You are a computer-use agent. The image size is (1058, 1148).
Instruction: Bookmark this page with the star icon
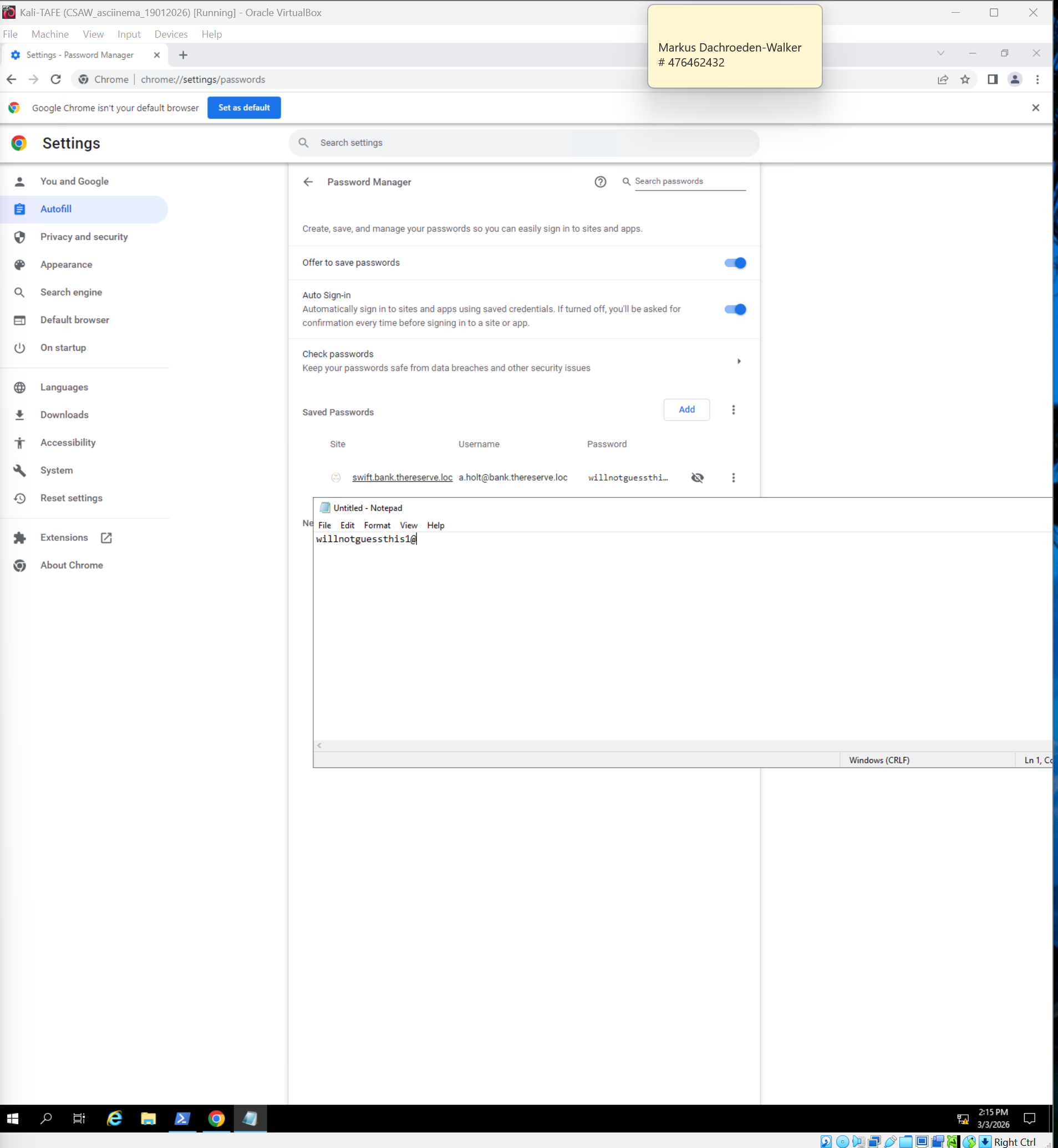coord(965,80)
